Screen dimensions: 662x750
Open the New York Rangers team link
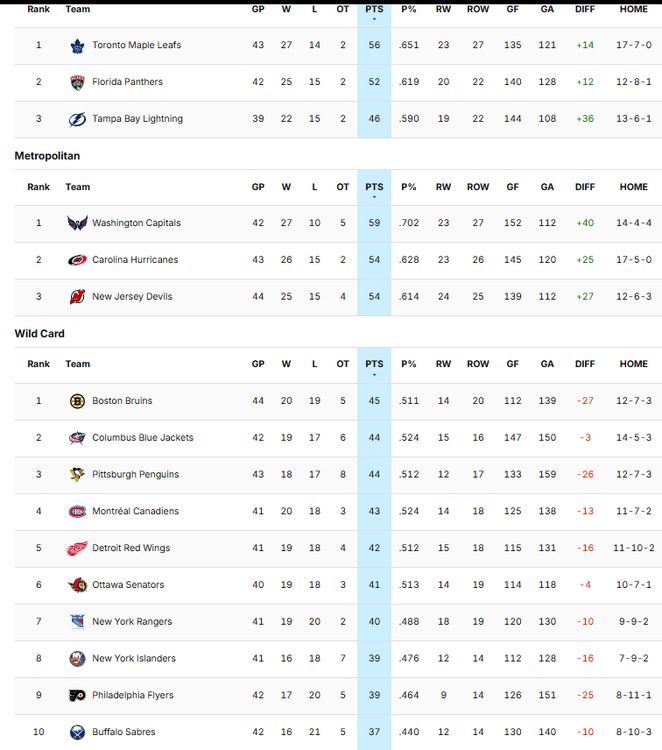point(132,622)
